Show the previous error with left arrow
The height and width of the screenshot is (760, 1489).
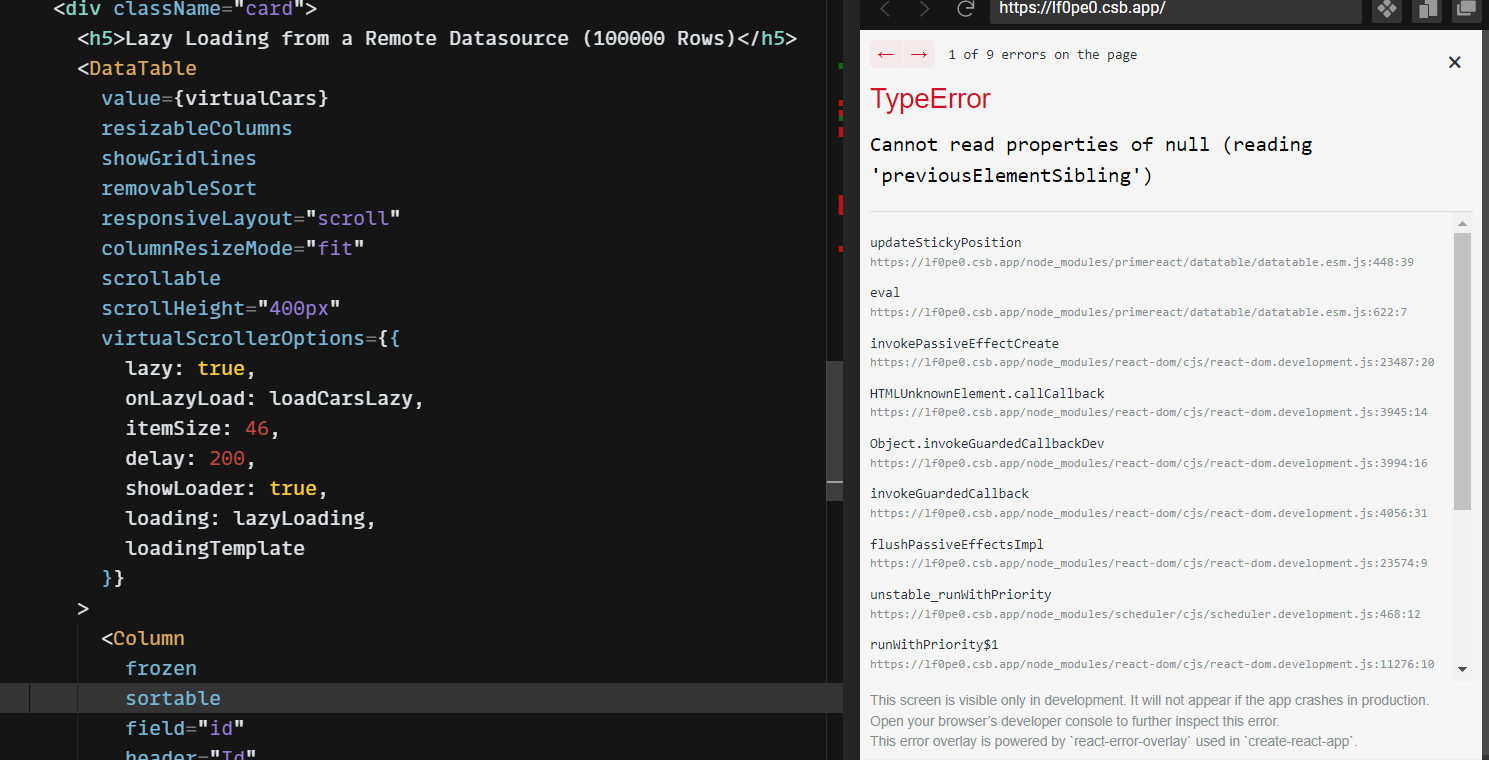point(886,55)
